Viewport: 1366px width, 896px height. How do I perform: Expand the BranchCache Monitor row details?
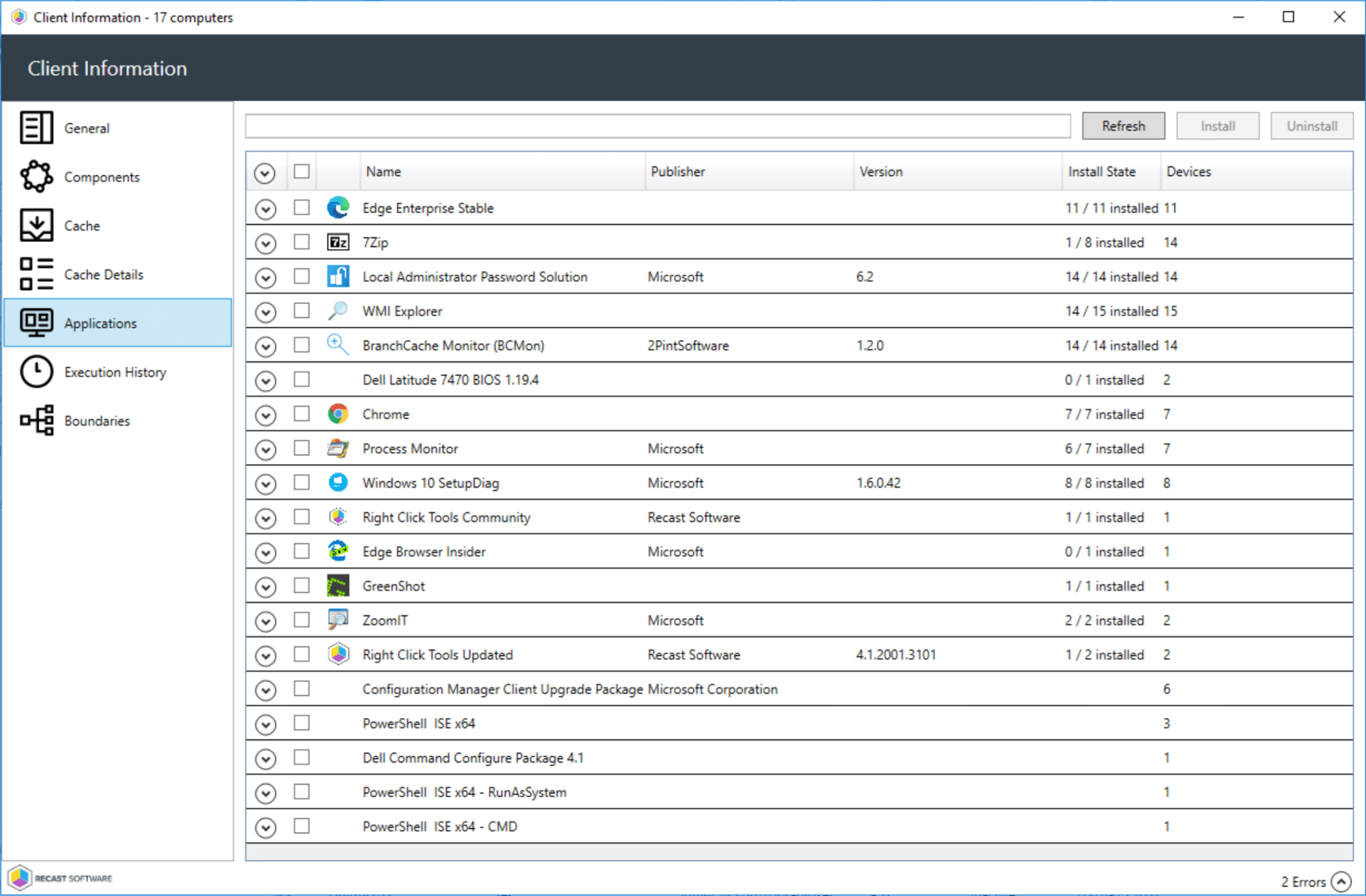(265, 347)
